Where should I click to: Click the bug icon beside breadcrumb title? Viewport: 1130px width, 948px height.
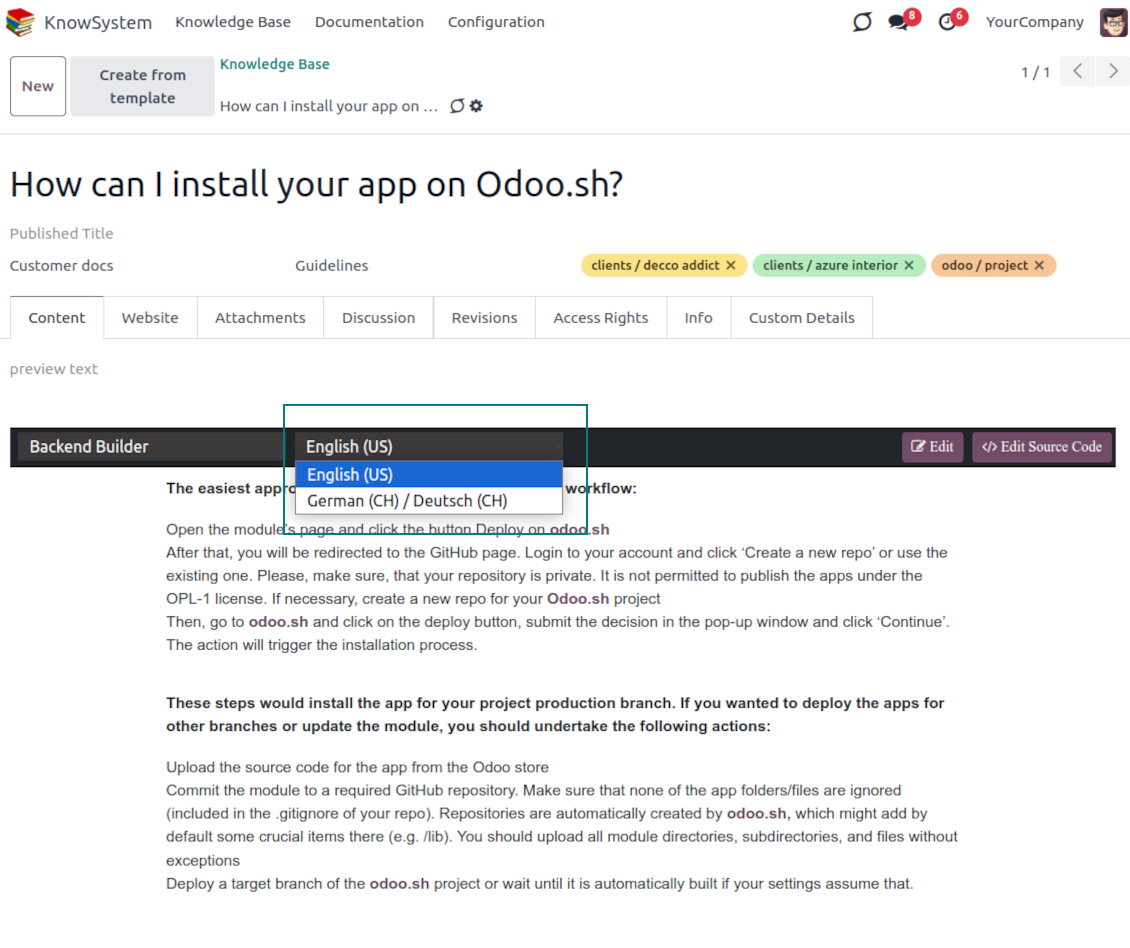point(457,106)
